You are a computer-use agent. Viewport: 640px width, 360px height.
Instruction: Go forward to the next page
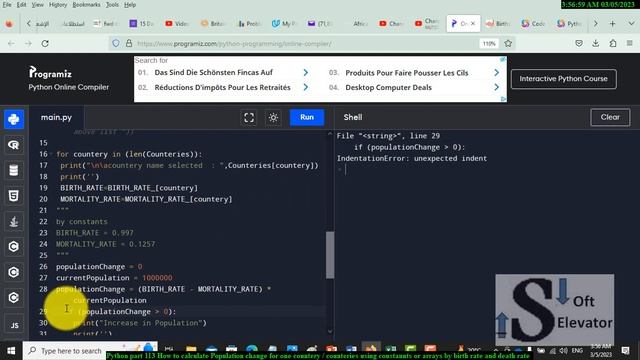[28, 43]
